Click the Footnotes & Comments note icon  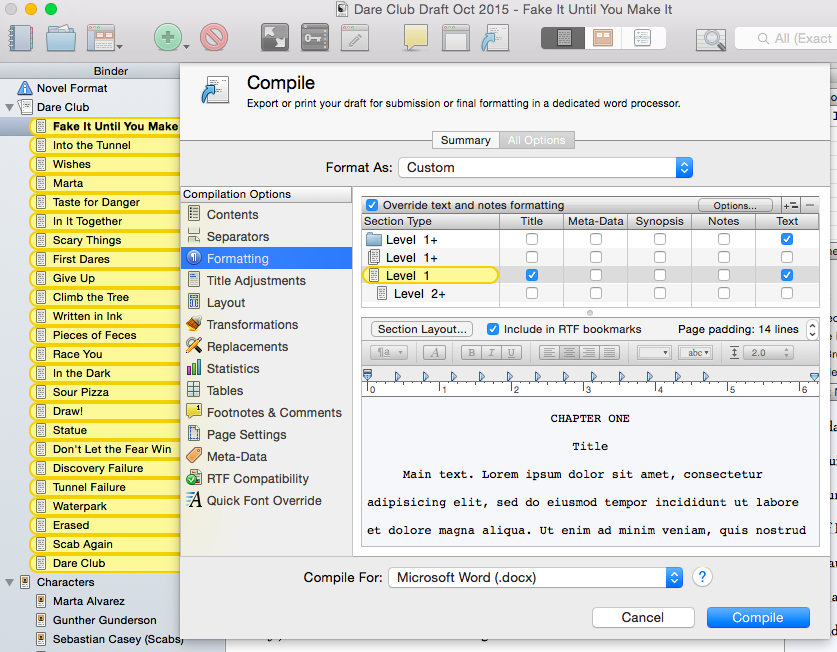tap(194, 412)
